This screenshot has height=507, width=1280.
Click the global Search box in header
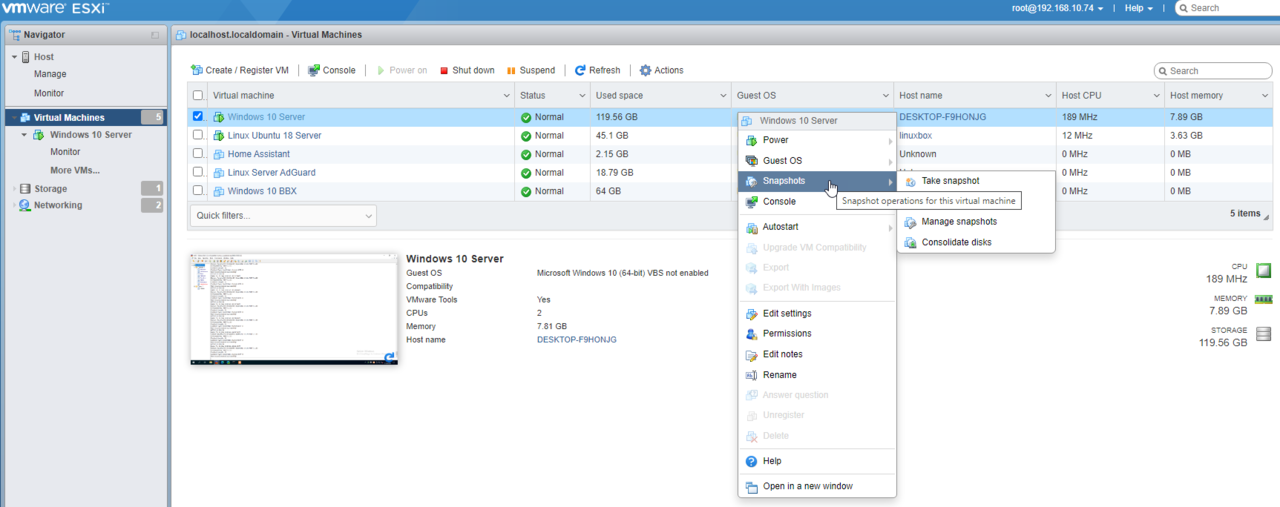point(1229,8)
